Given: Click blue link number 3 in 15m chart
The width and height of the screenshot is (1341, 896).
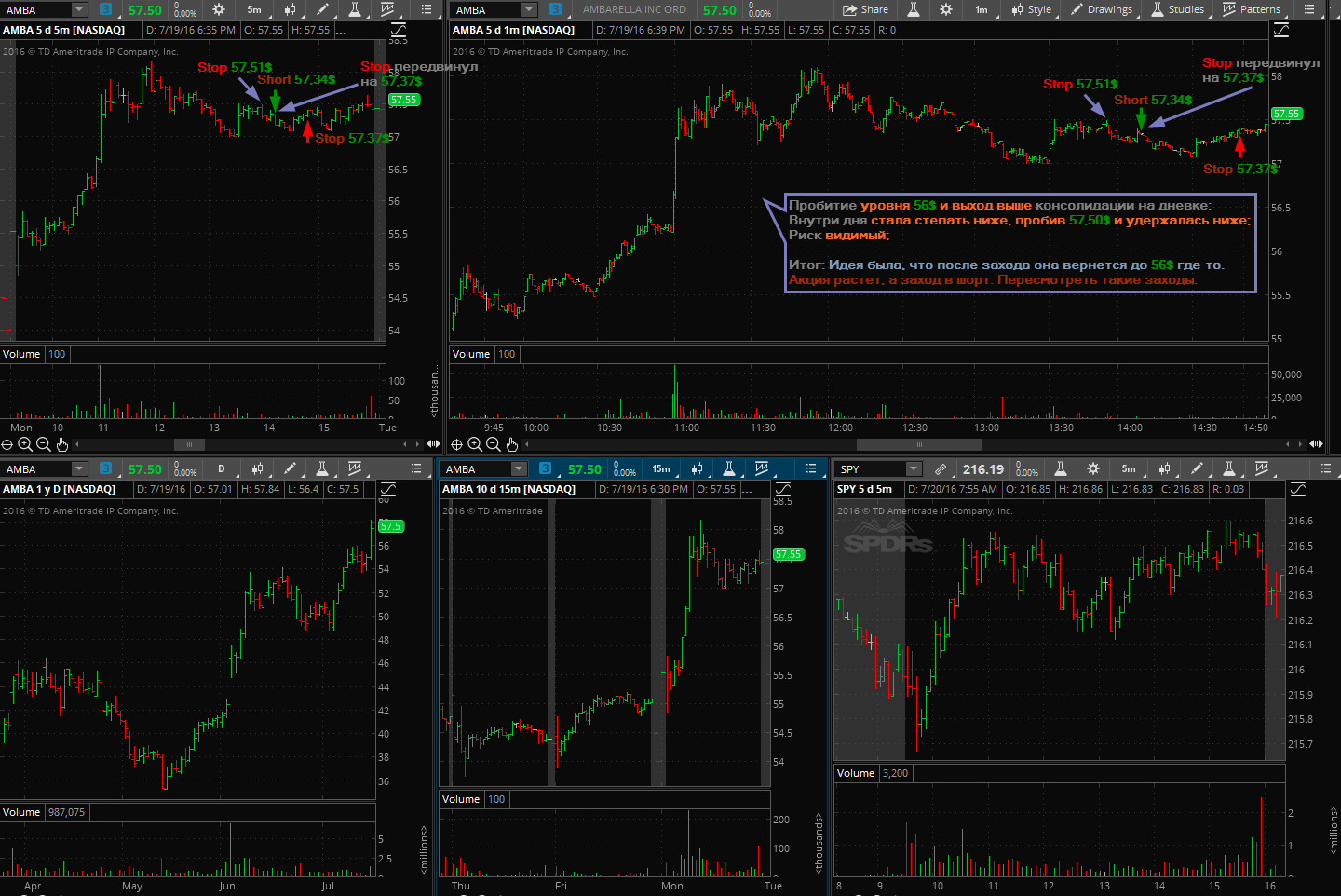Looking at the screenshot, I should click(546, 469).
